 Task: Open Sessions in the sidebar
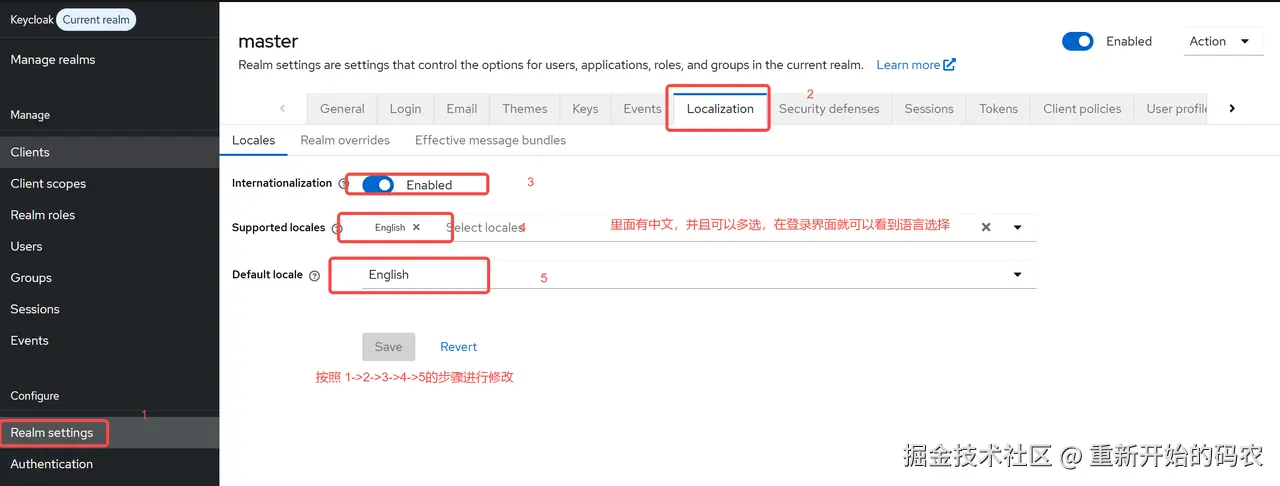(x=109, y=309)
